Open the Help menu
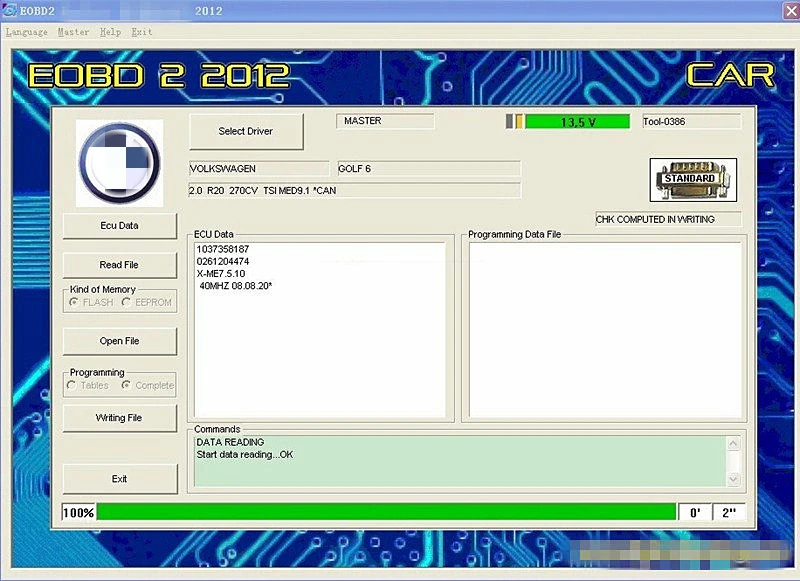The image size is (800, 581). coord(110,32)
